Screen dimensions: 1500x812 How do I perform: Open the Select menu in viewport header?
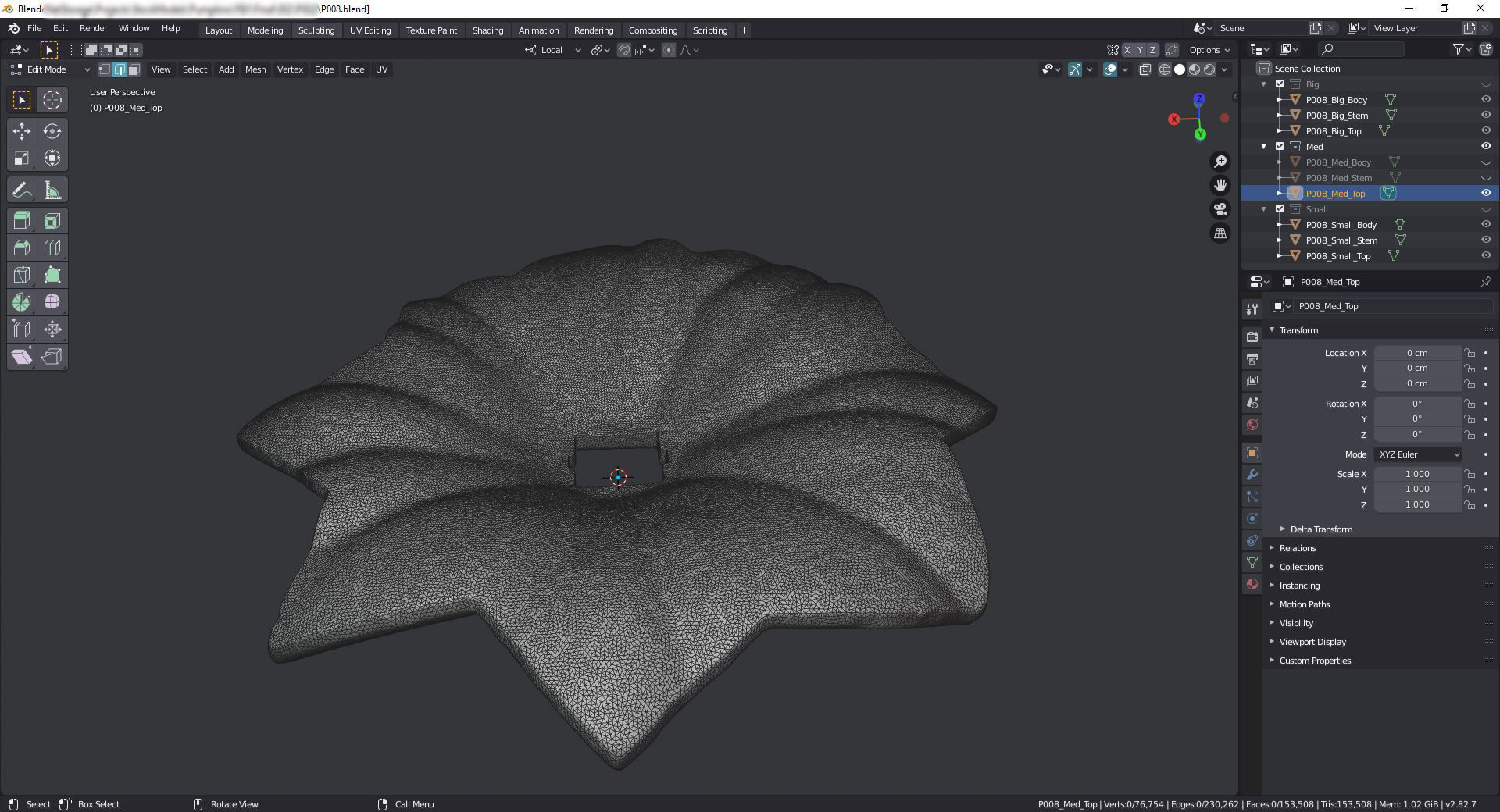pyautogui.click(x=195, y=69)
